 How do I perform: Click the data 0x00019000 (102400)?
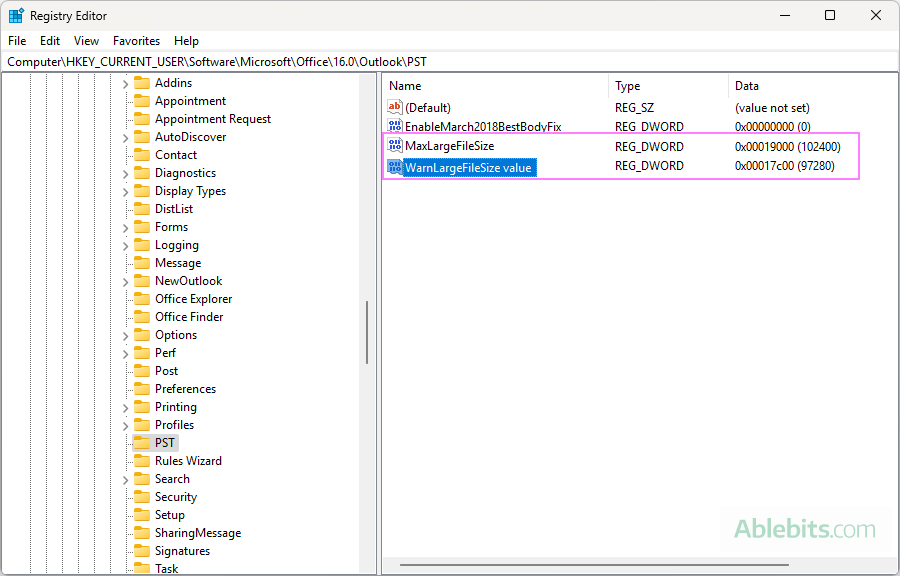[788, 146]
